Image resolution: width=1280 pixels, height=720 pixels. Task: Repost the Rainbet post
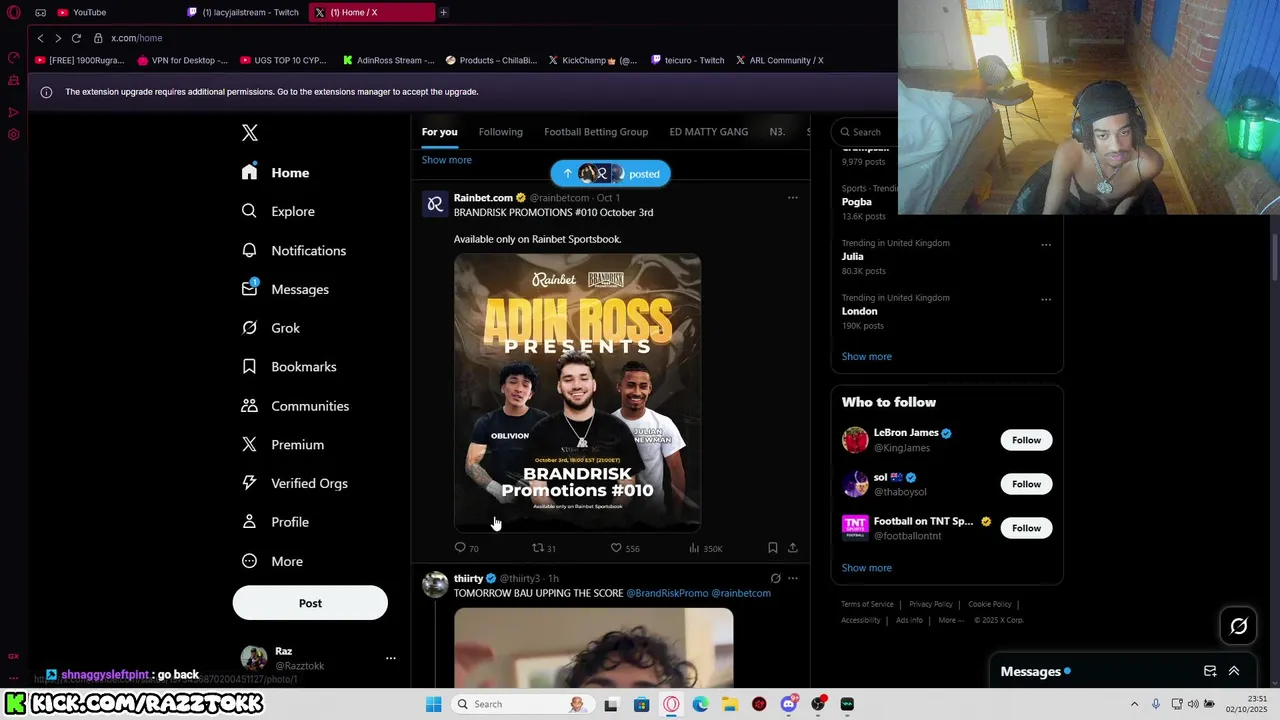(x=543, y=548)
